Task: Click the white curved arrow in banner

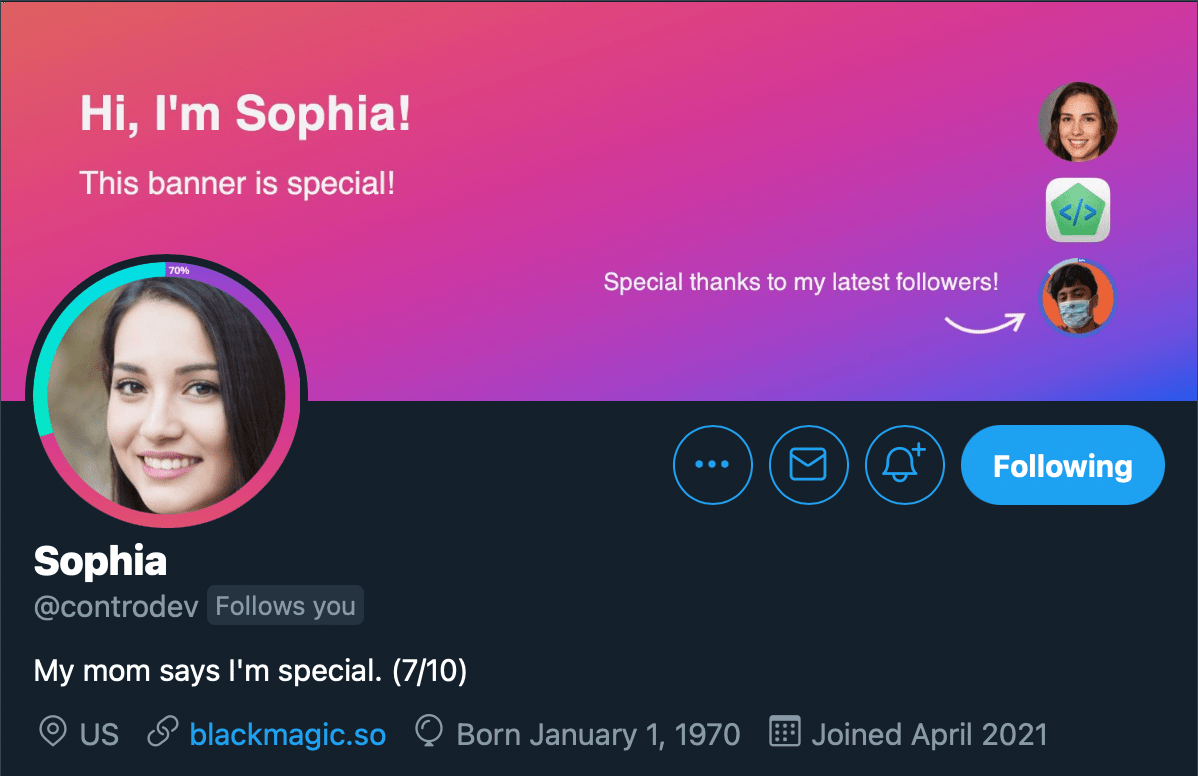Action: coord(984,323)
